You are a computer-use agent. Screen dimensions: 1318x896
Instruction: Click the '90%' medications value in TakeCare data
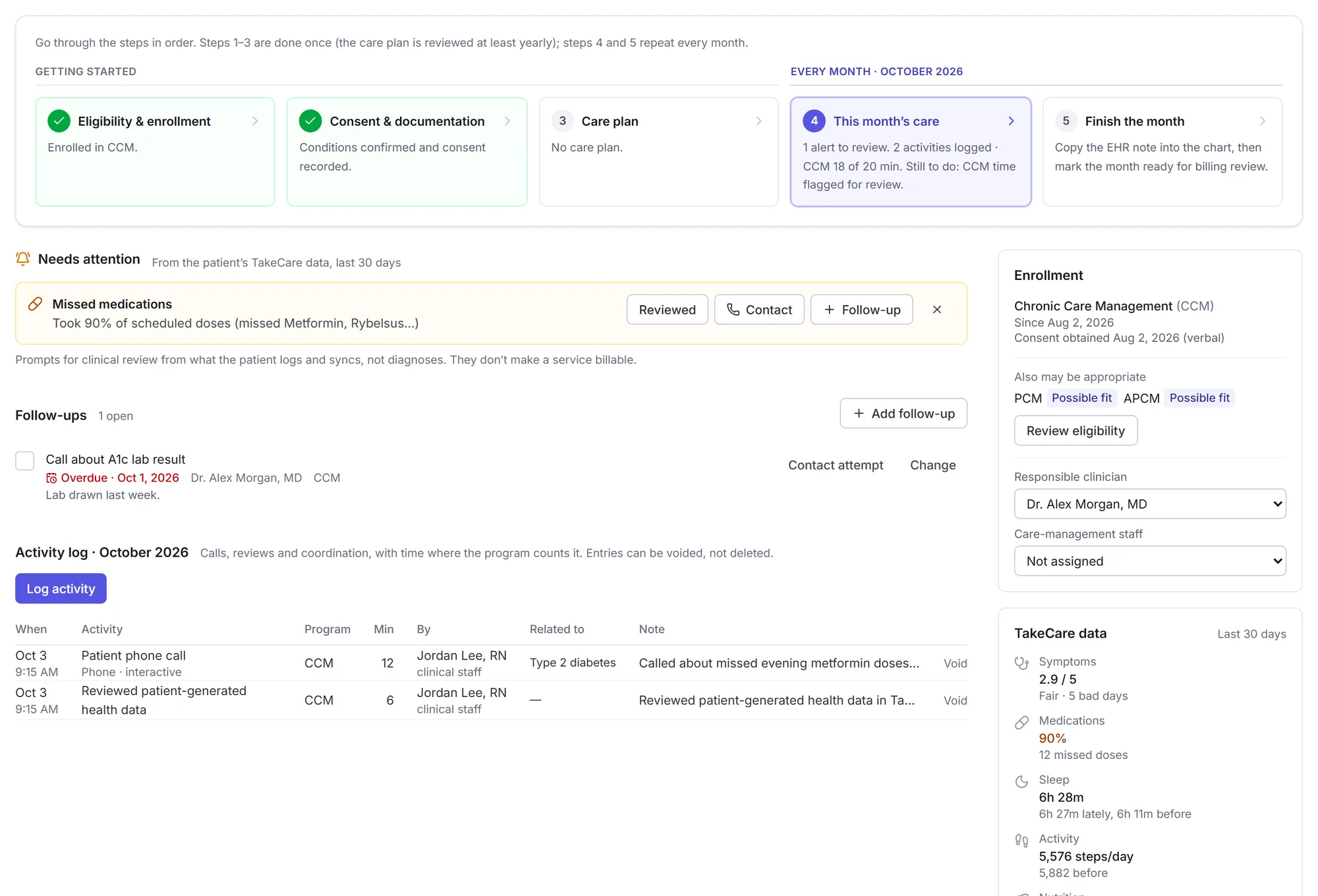point(1052,739)
